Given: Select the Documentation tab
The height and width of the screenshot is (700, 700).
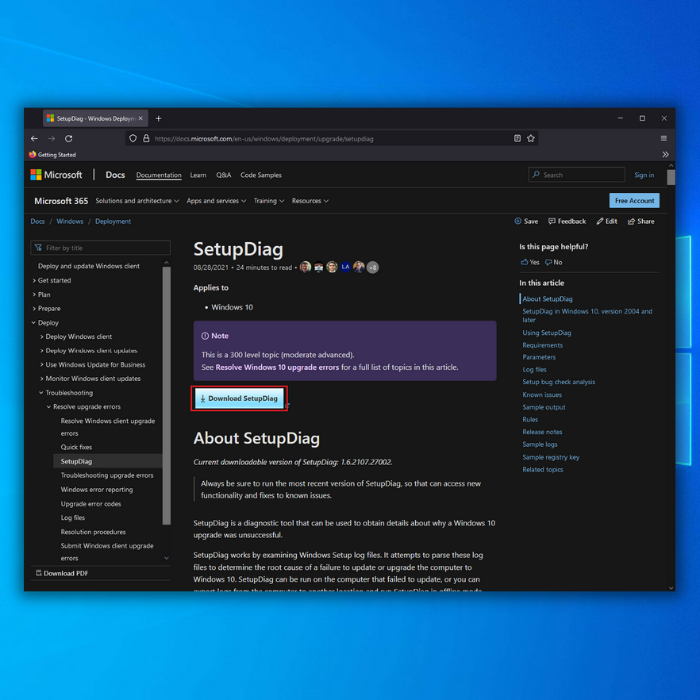Looking at the screenshot, I should click(159, 175).
